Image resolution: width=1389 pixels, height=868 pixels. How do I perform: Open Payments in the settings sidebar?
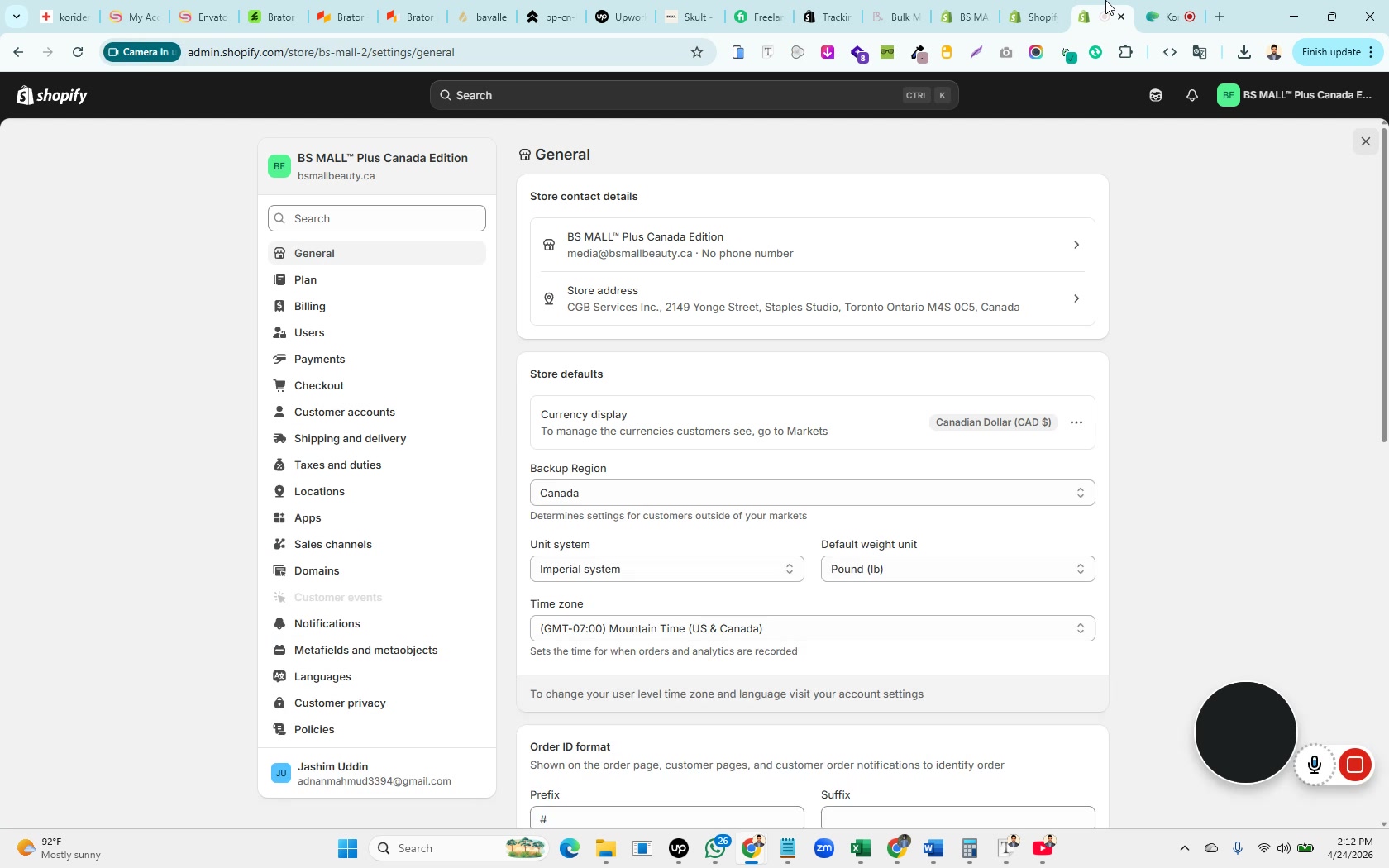tap(320, 360)
